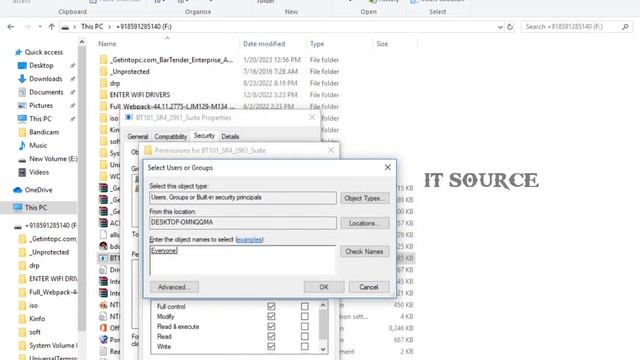Open iso folder in sidebar tree

(33, 305)
